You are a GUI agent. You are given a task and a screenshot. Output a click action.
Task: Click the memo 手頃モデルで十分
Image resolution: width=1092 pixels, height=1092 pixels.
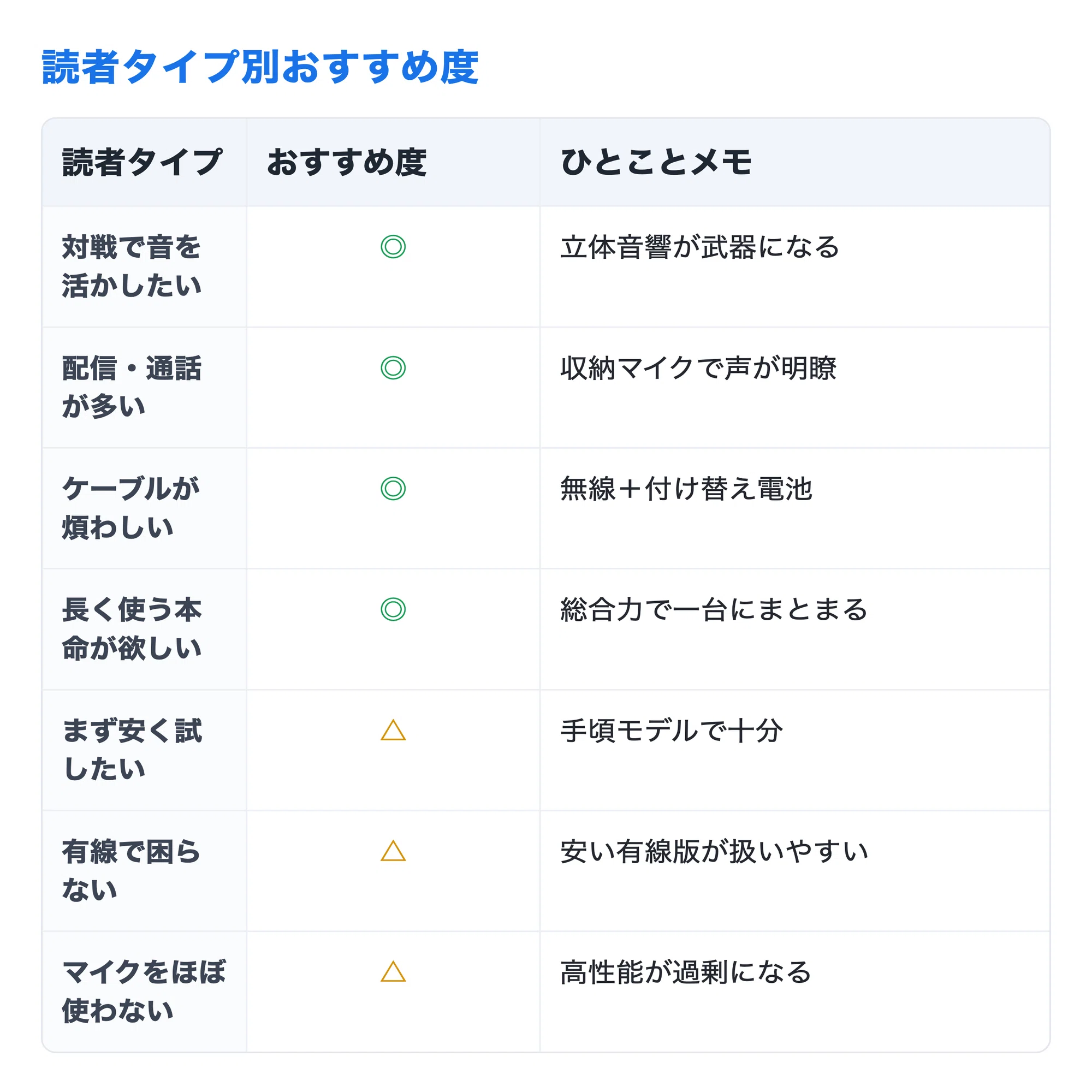coord(672,731)
